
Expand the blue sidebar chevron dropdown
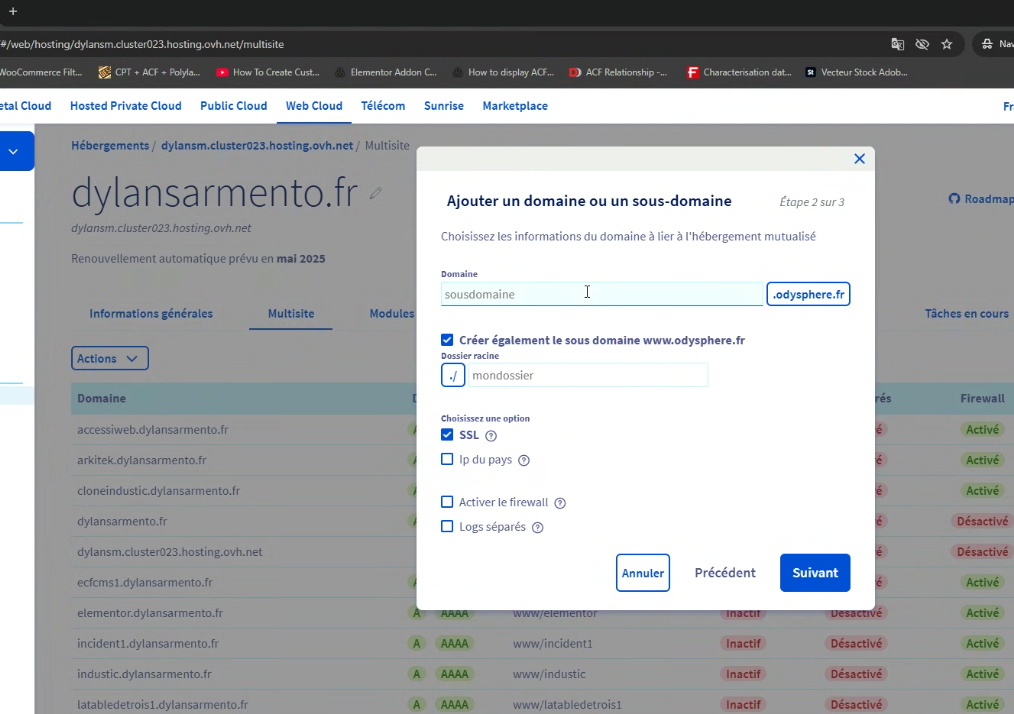tap(14, 152)
